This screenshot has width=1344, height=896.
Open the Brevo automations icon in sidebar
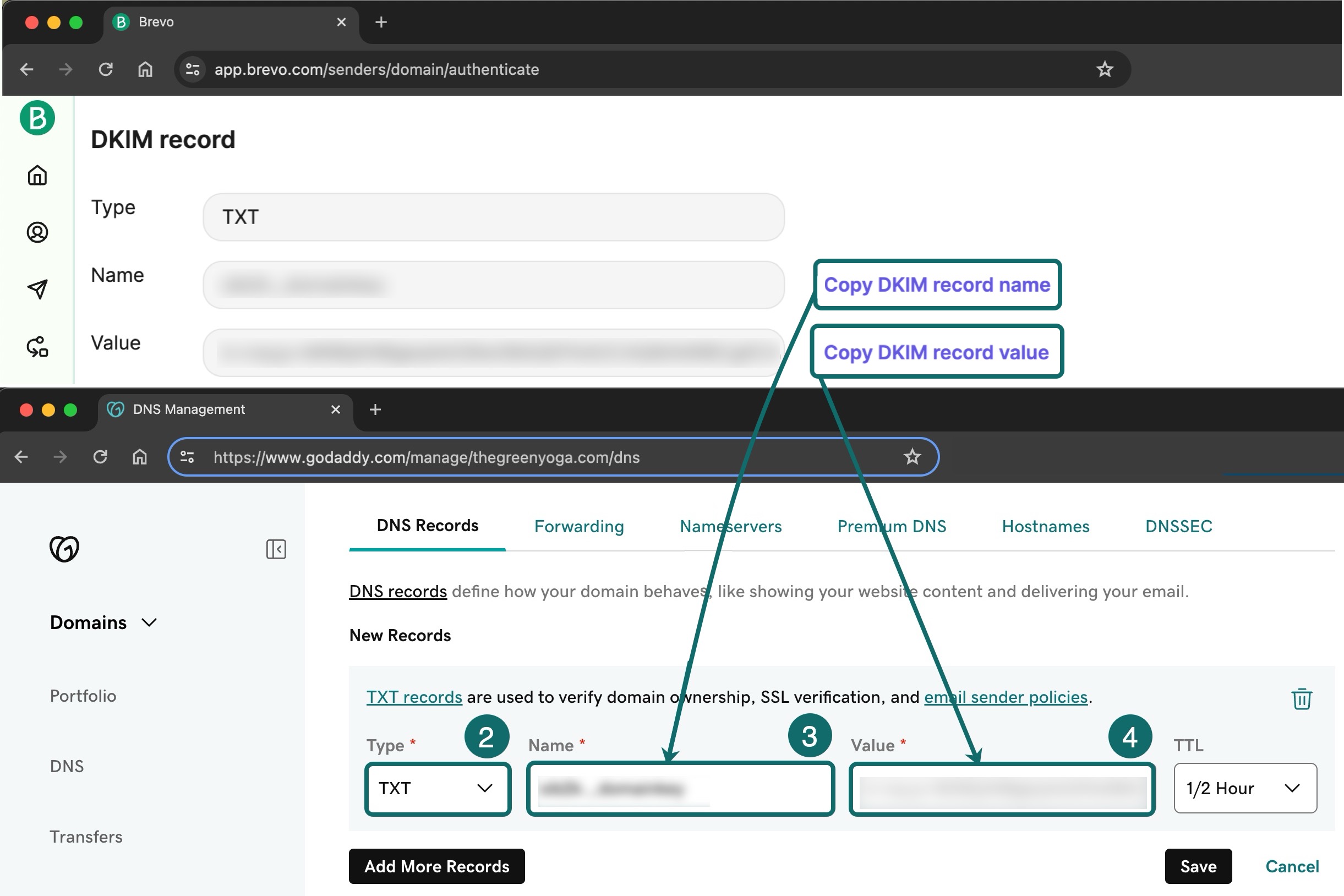coord(37,346)
